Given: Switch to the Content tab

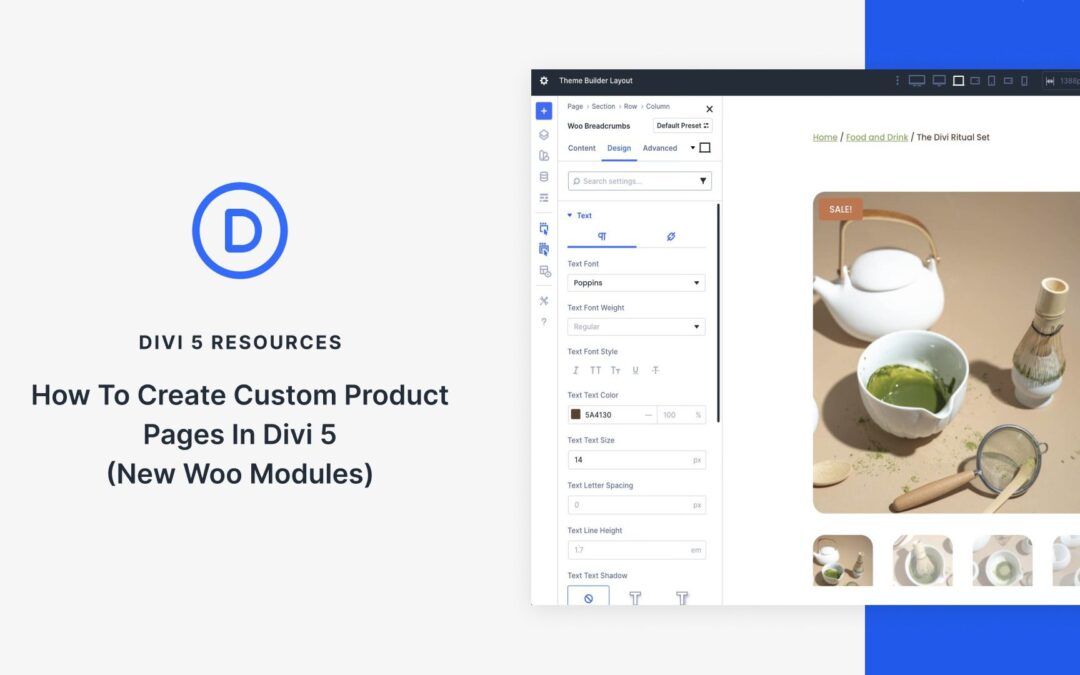Looking at the screenshot, I should (x=581, y=147).
